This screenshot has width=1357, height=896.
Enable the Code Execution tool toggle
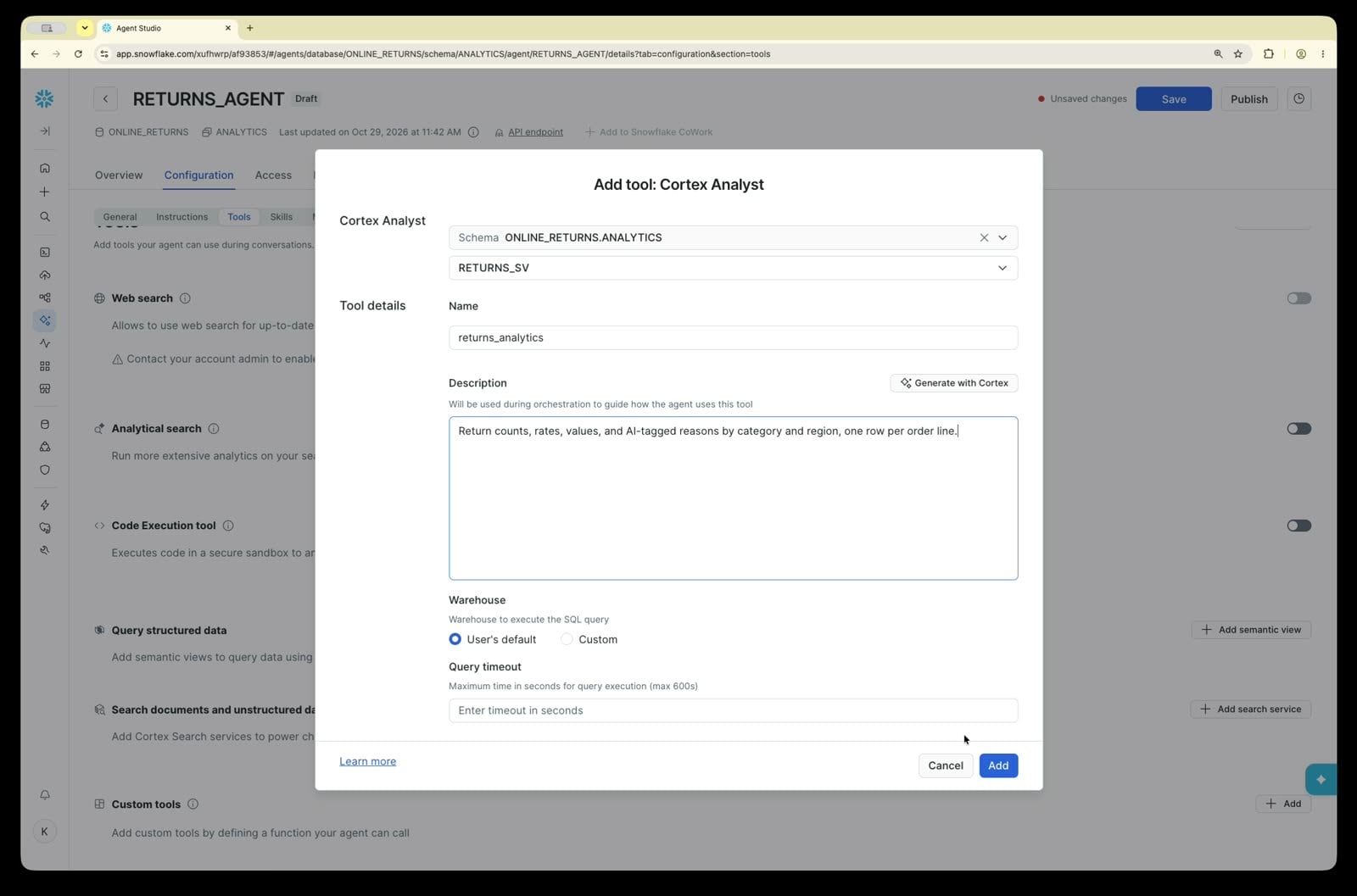click(x=1298, y=526)
